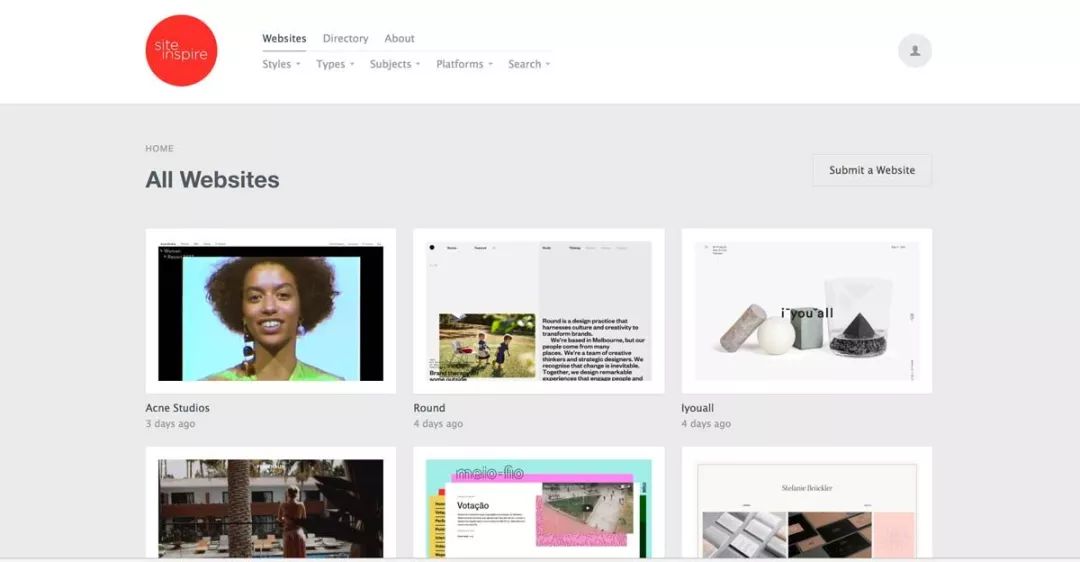Click the HOME breadcrumb link
The image size is (1080, 562).
point(159,148)
